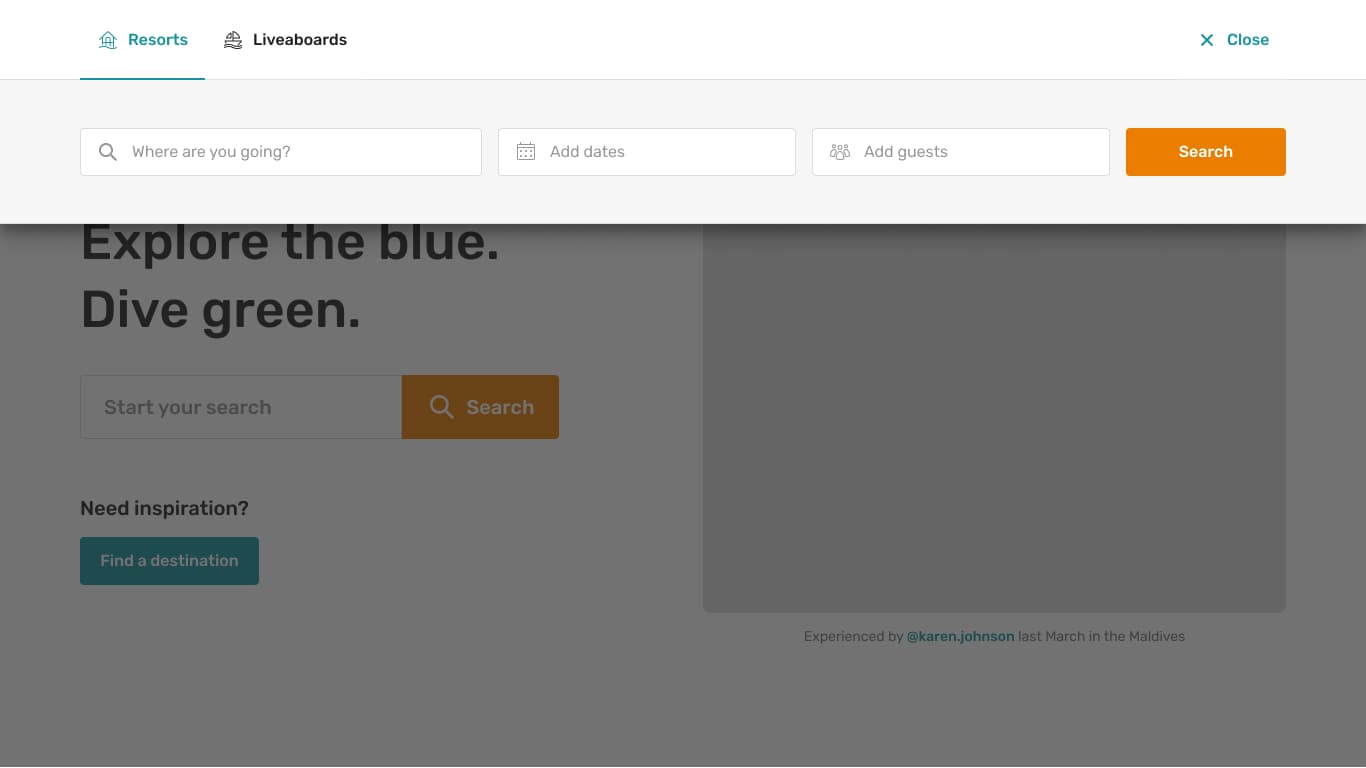Click the "Explore the blue." headline text
The width and height of the screenshot is (1366, 768).
click(290, 244)
